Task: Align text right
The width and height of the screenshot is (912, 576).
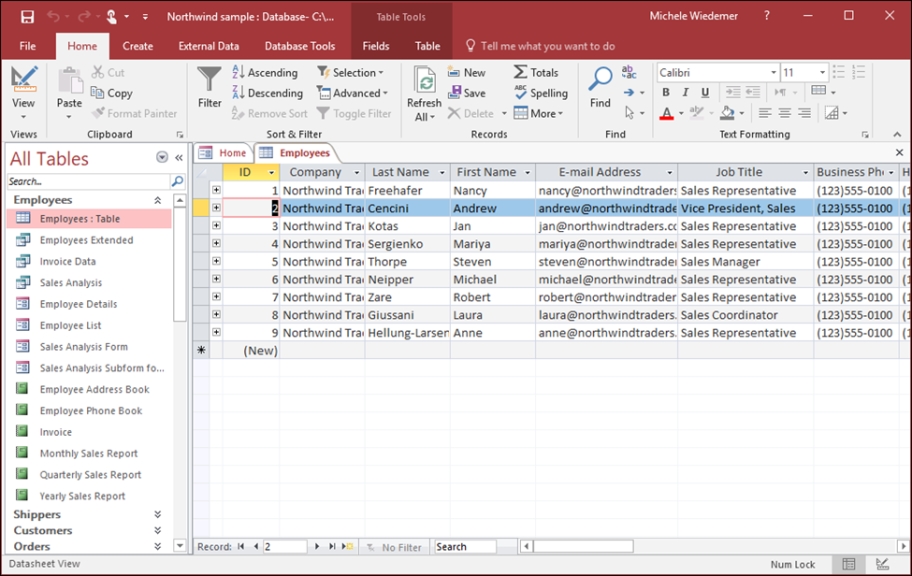Action: click(x=804, y=113)
